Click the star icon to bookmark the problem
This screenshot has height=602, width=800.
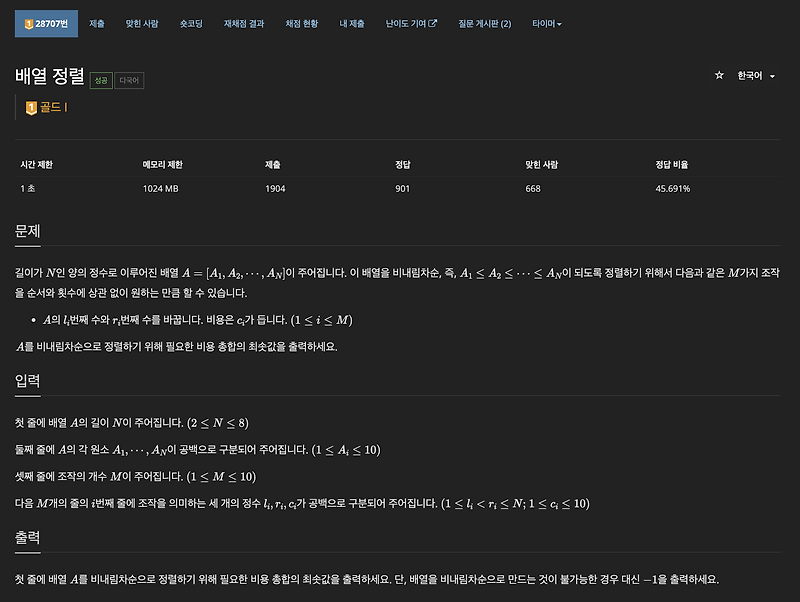point(718,74)
